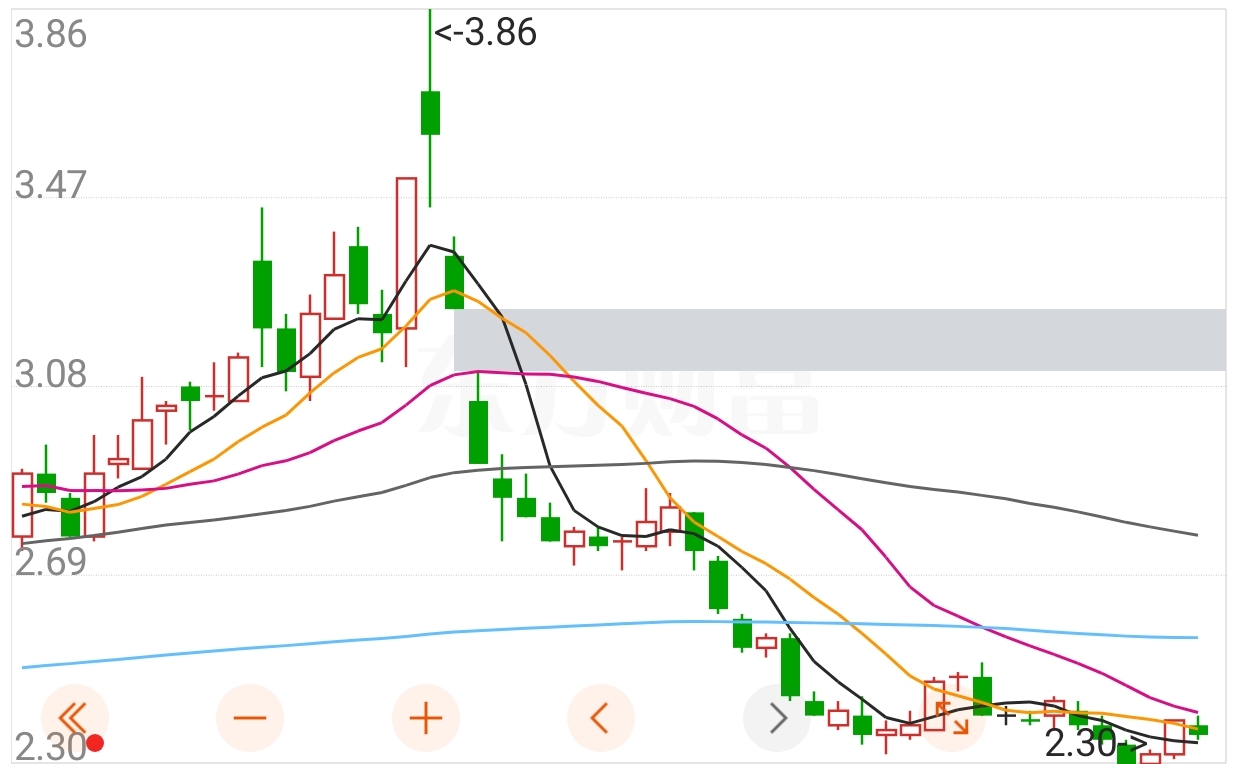The width and height of the screenshot is (1238, 764).
Task: Zoom out the chart with minus icon
Action: pos(250,717)
